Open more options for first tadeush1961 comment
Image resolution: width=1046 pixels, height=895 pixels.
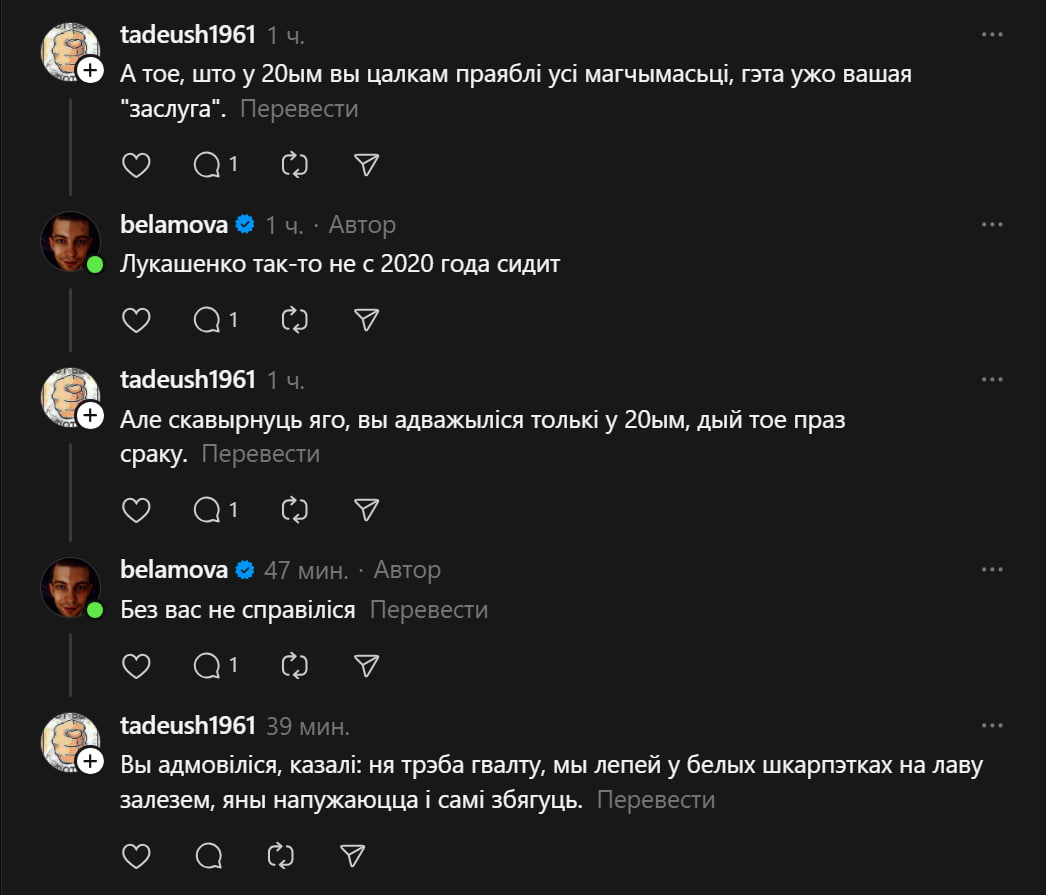[992, 34]
